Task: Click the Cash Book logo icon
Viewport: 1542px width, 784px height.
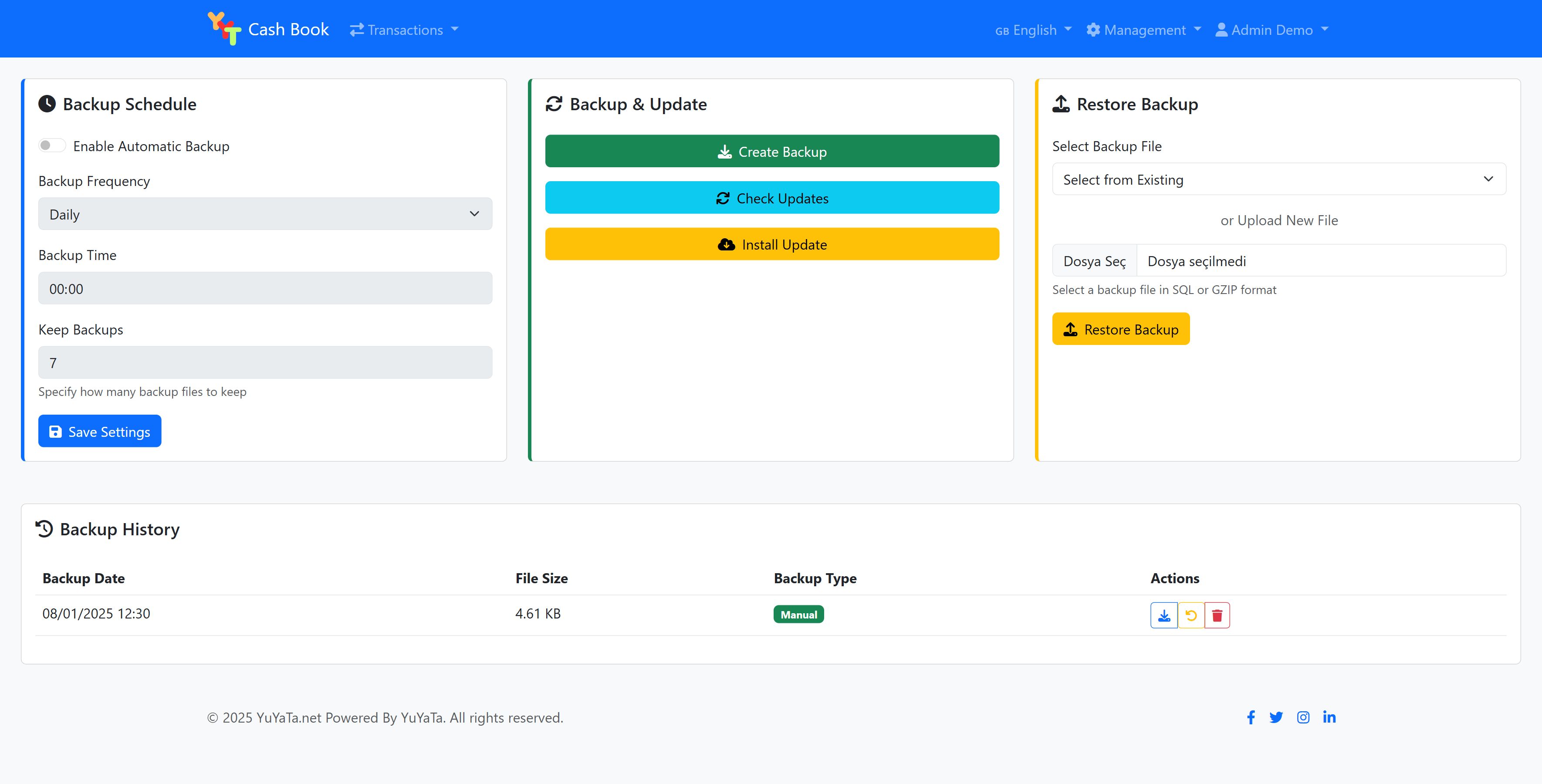Action: pyautogui.click(x=224, y=29)
